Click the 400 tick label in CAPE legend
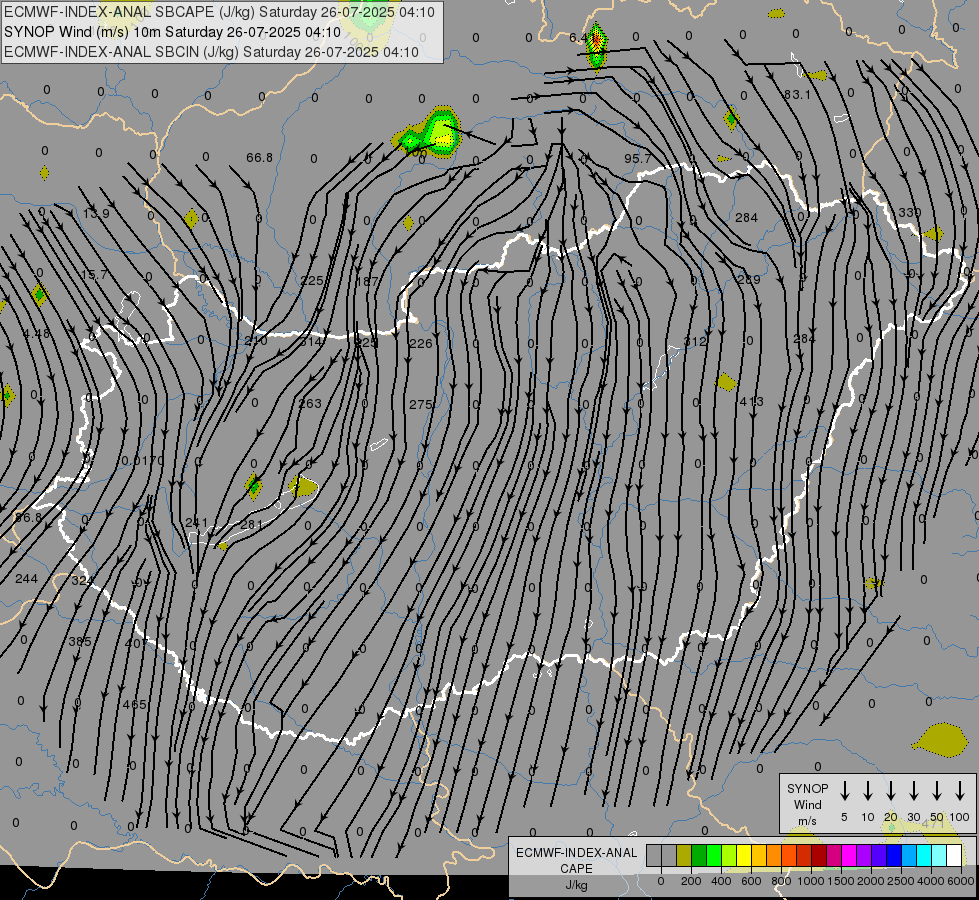Viewport: 979px width, 900px height. (x=721, y=881)
